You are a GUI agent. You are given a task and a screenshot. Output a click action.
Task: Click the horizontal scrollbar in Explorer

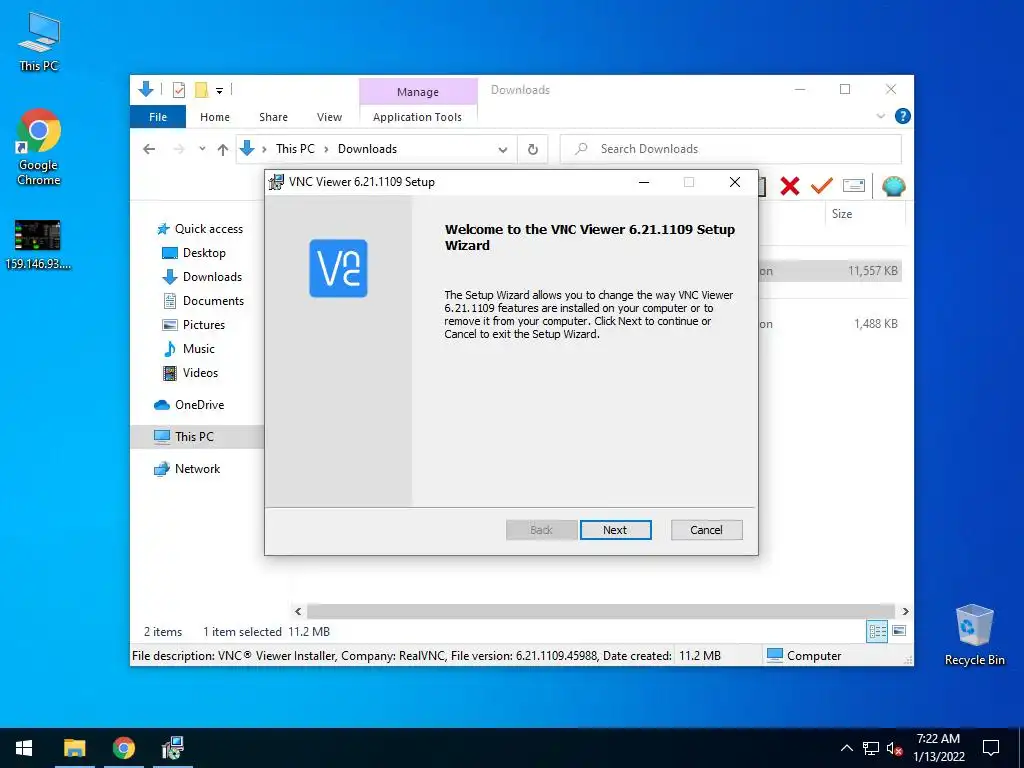pos(601,611)
